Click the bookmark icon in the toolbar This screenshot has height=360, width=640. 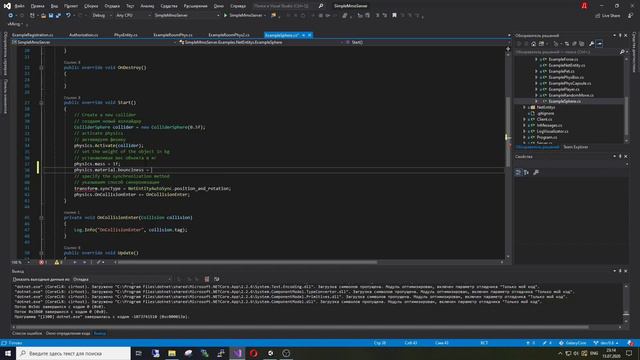[394, 16]
